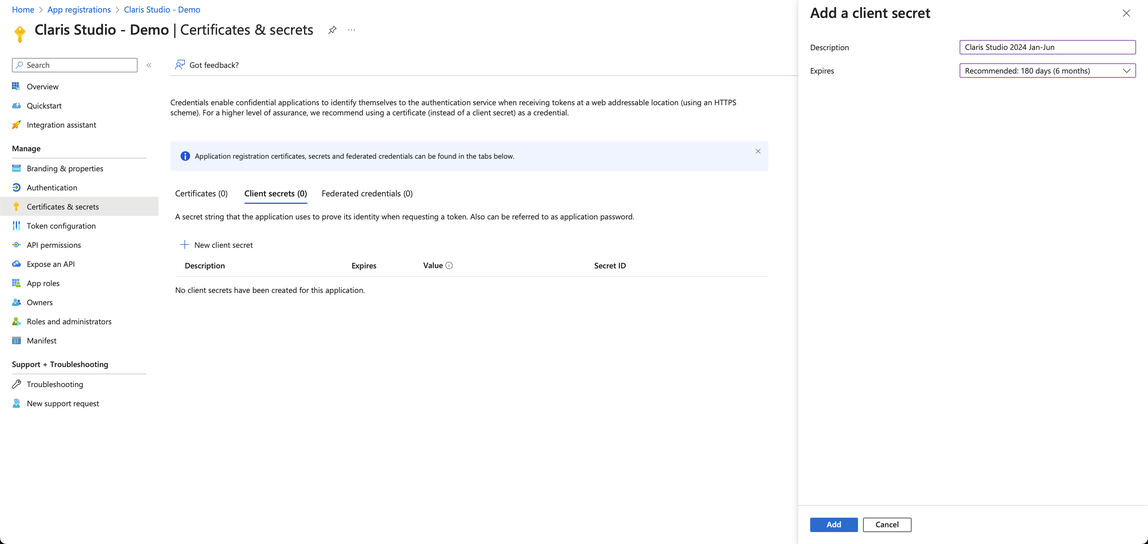
Task: Go to Home via breadcrumb
Action: click(23, 10)
